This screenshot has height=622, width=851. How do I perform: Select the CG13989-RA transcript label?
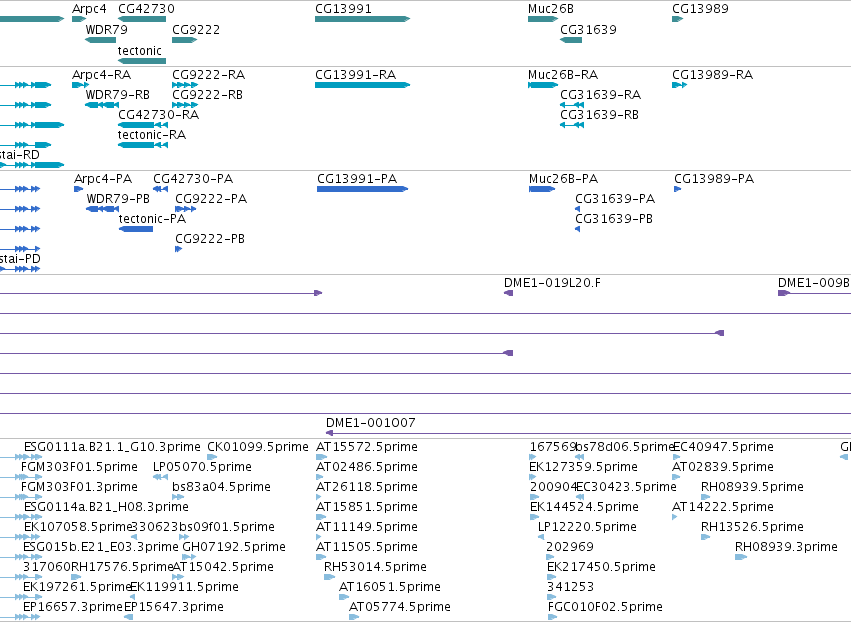[x=713, y=74]
